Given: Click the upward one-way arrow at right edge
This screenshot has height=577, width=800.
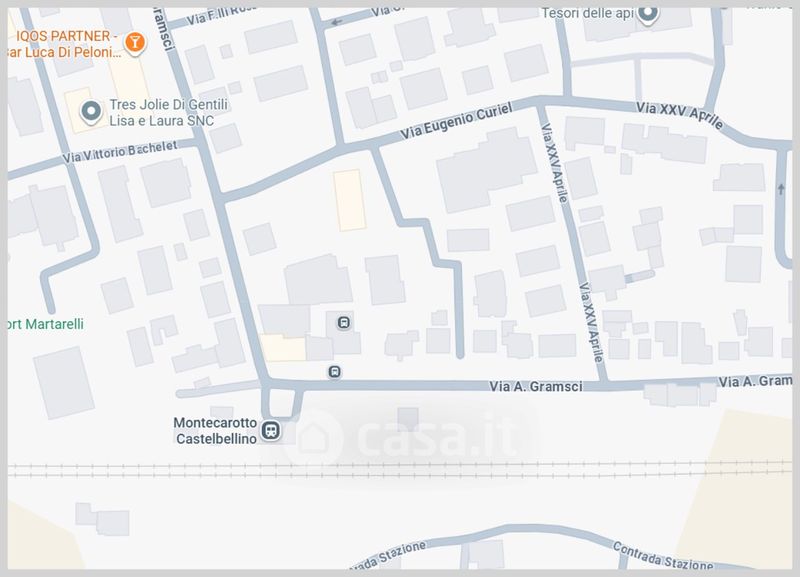Looking at the screenshot, I should (x=780, y=188).
